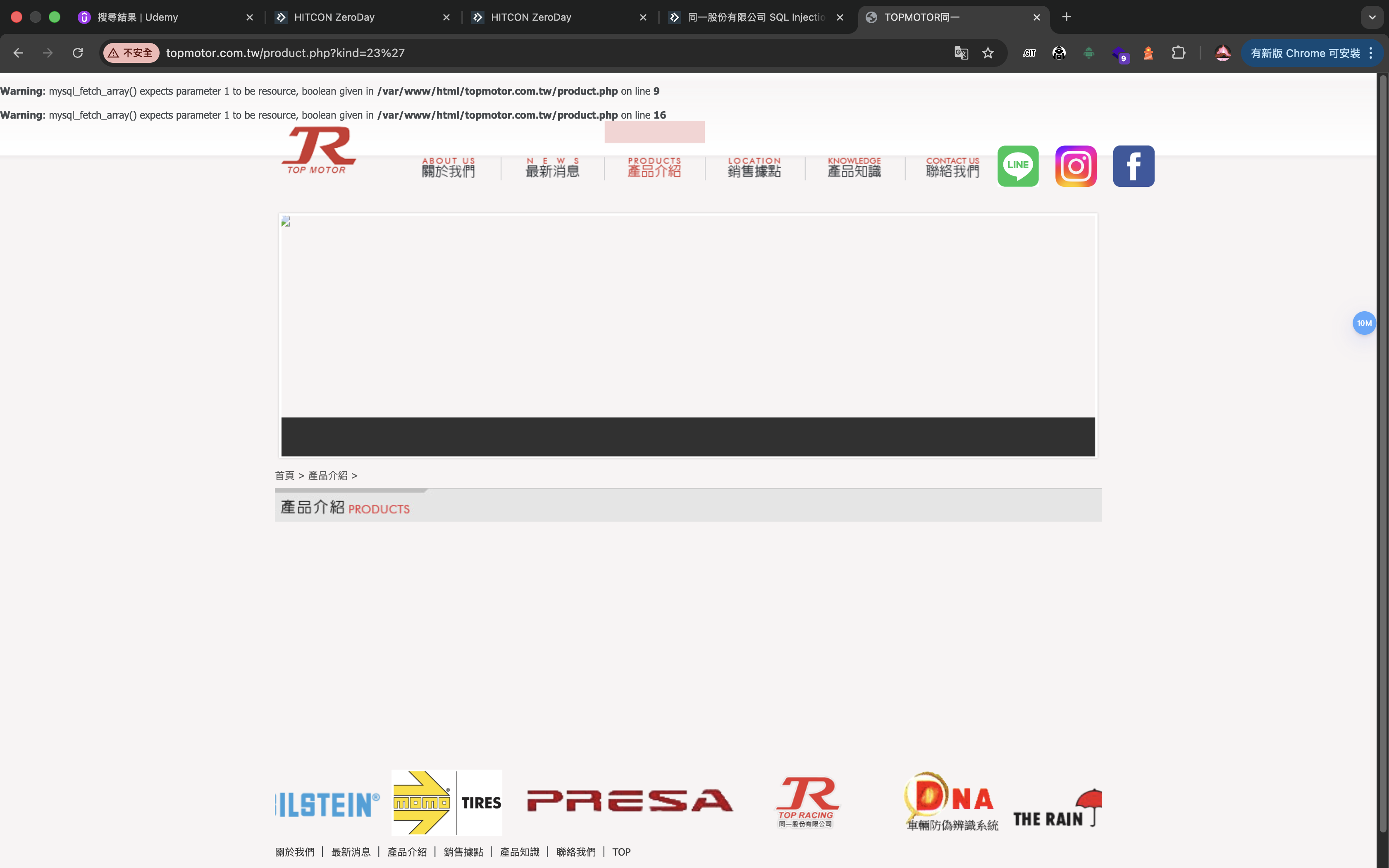
Task: Open the 最新消息 NEWS nav menu
Action: click(x=552, y=168)
